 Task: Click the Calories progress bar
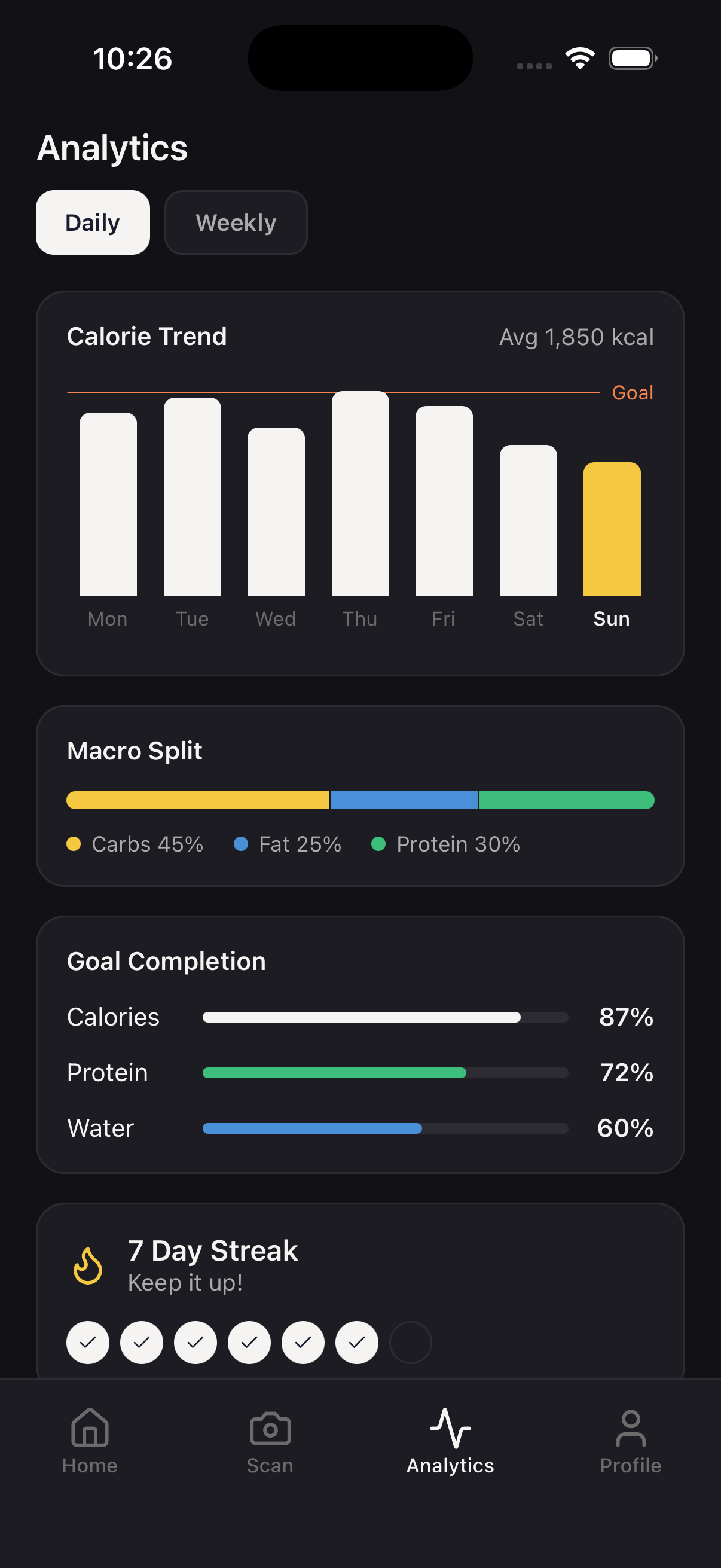click(385, 1017)
